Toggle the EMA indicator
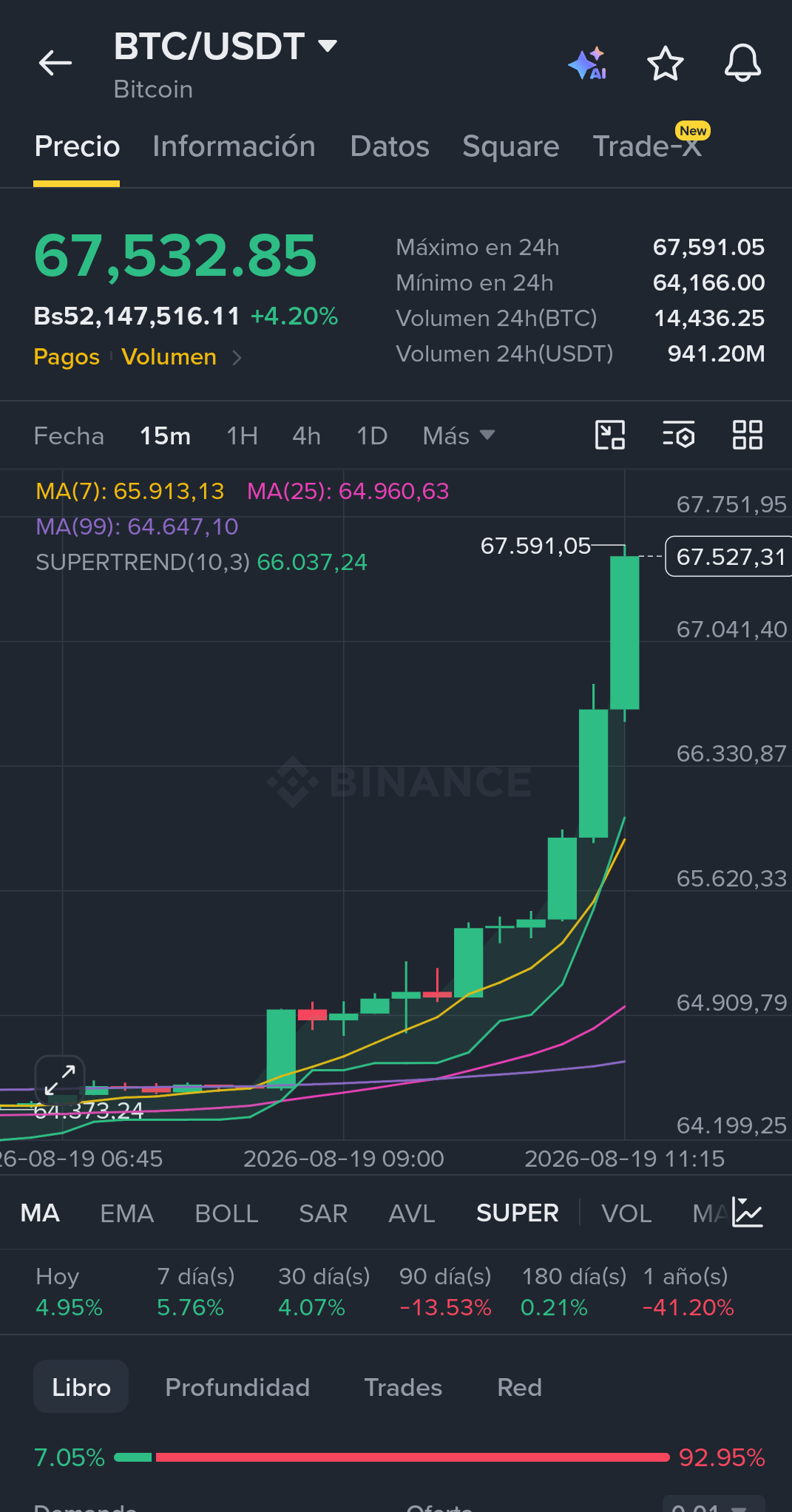Viewport: 792px width, 1512px height. coord(127,1213)
